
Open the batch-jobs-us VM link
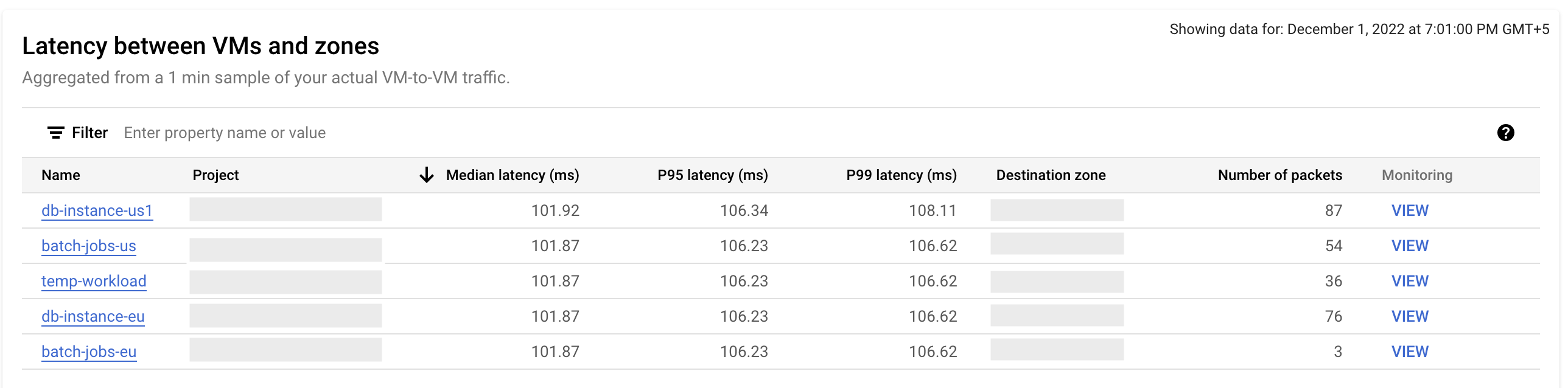point(89,246)
